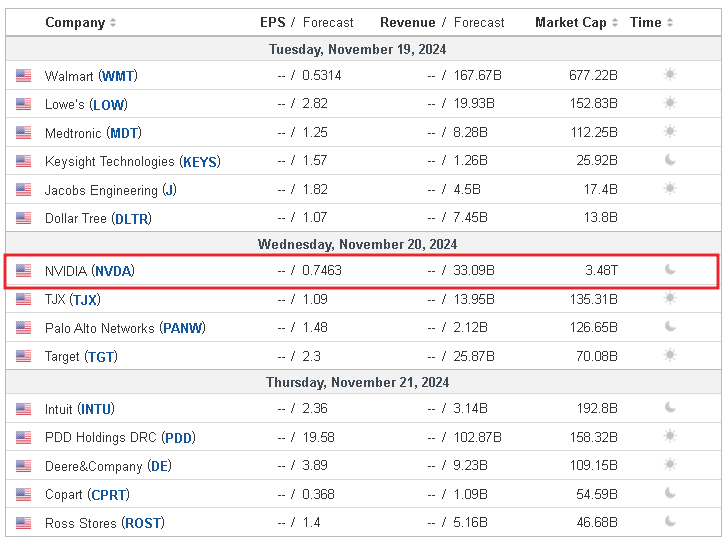Click the US flag beside Medtronic
The image size is (728, 541).
23,133
